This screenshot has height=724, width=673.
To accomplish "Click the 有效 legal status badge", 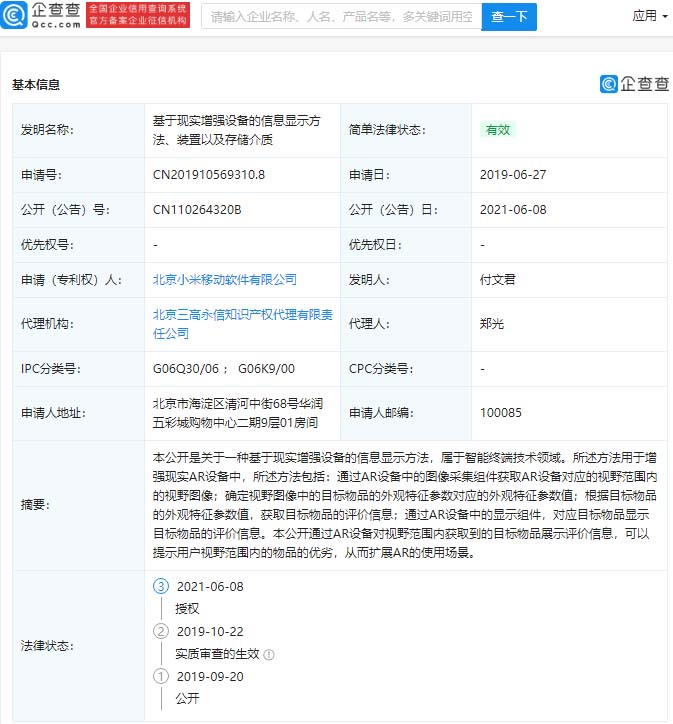I will point(498,130).
